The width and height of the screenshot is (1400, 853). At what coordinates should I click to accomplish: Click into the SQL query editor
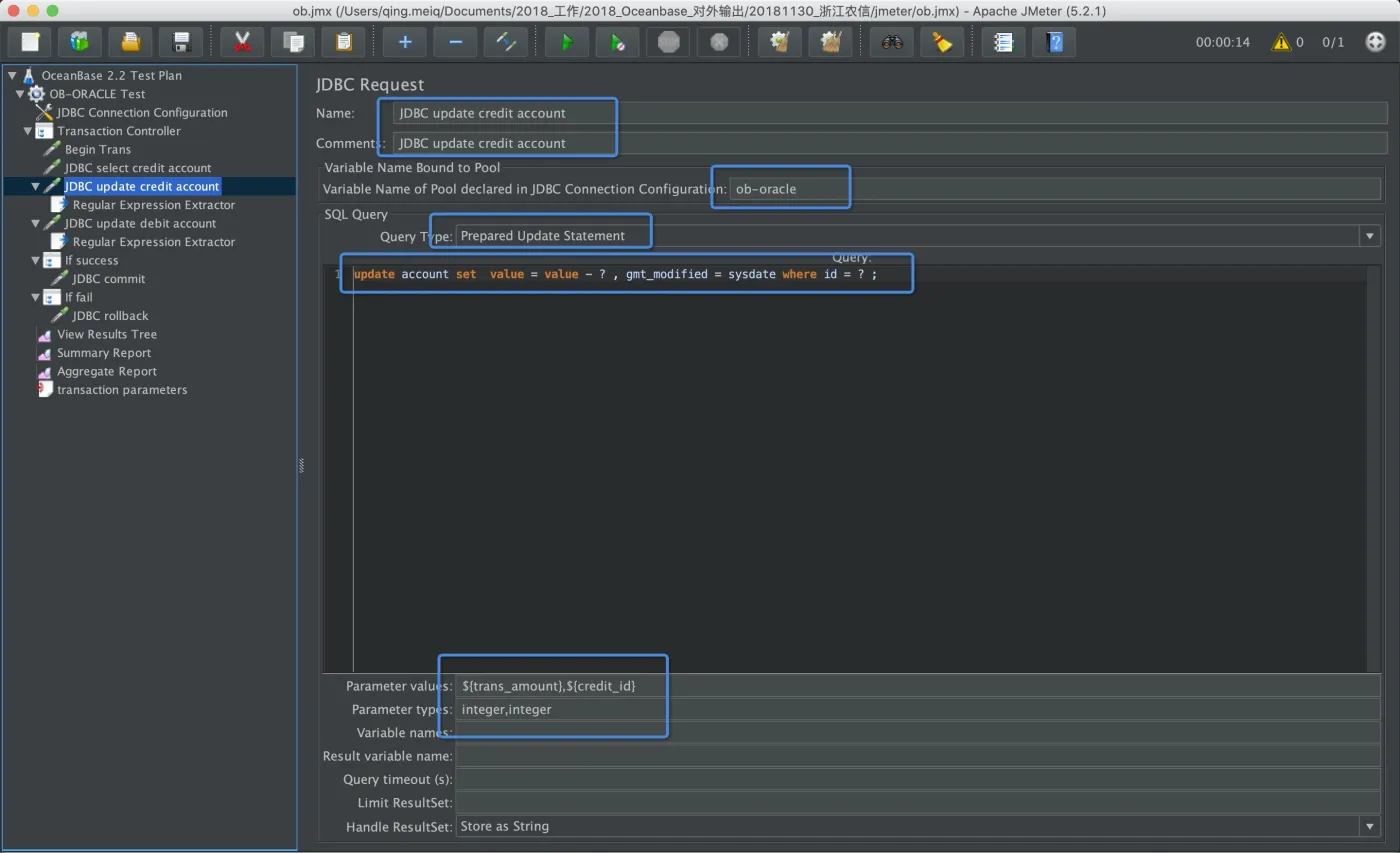(858, 470)
